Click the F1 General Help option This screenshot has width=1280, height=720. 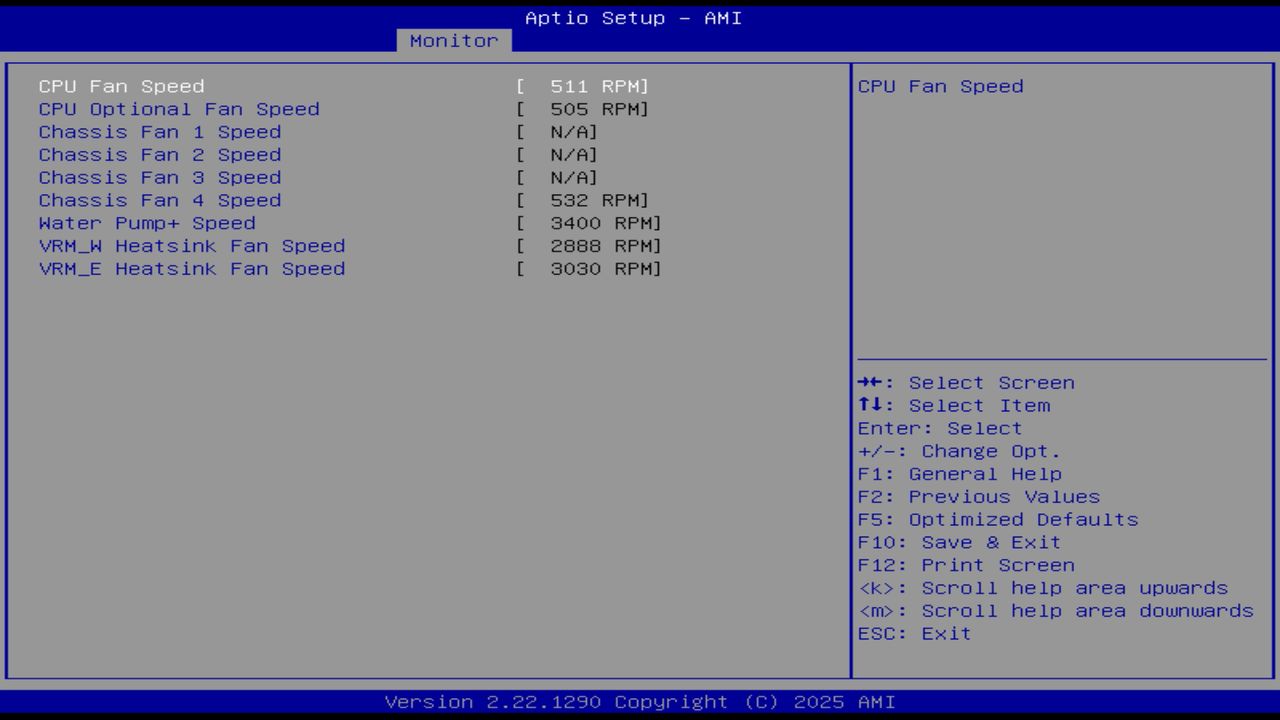pos(959,473)
